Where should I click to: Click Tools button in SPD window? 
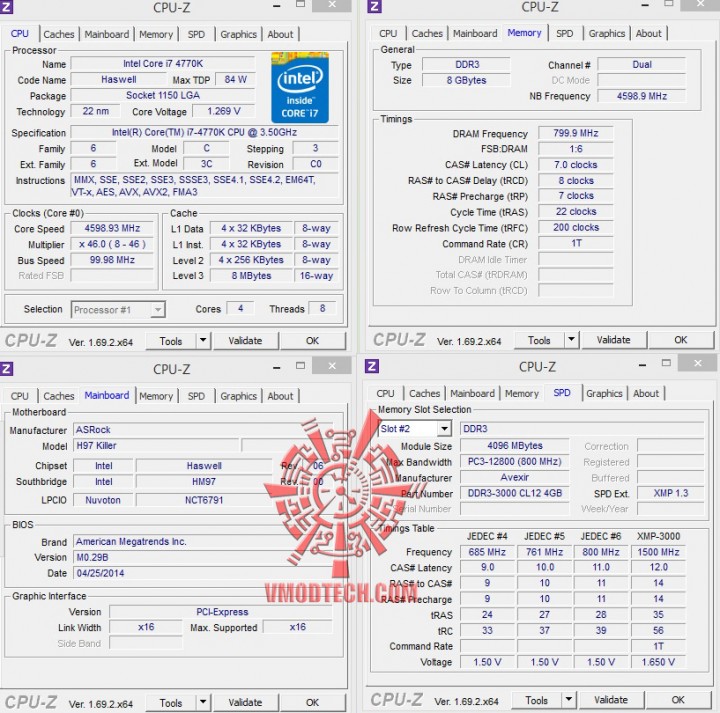[536, 700]
